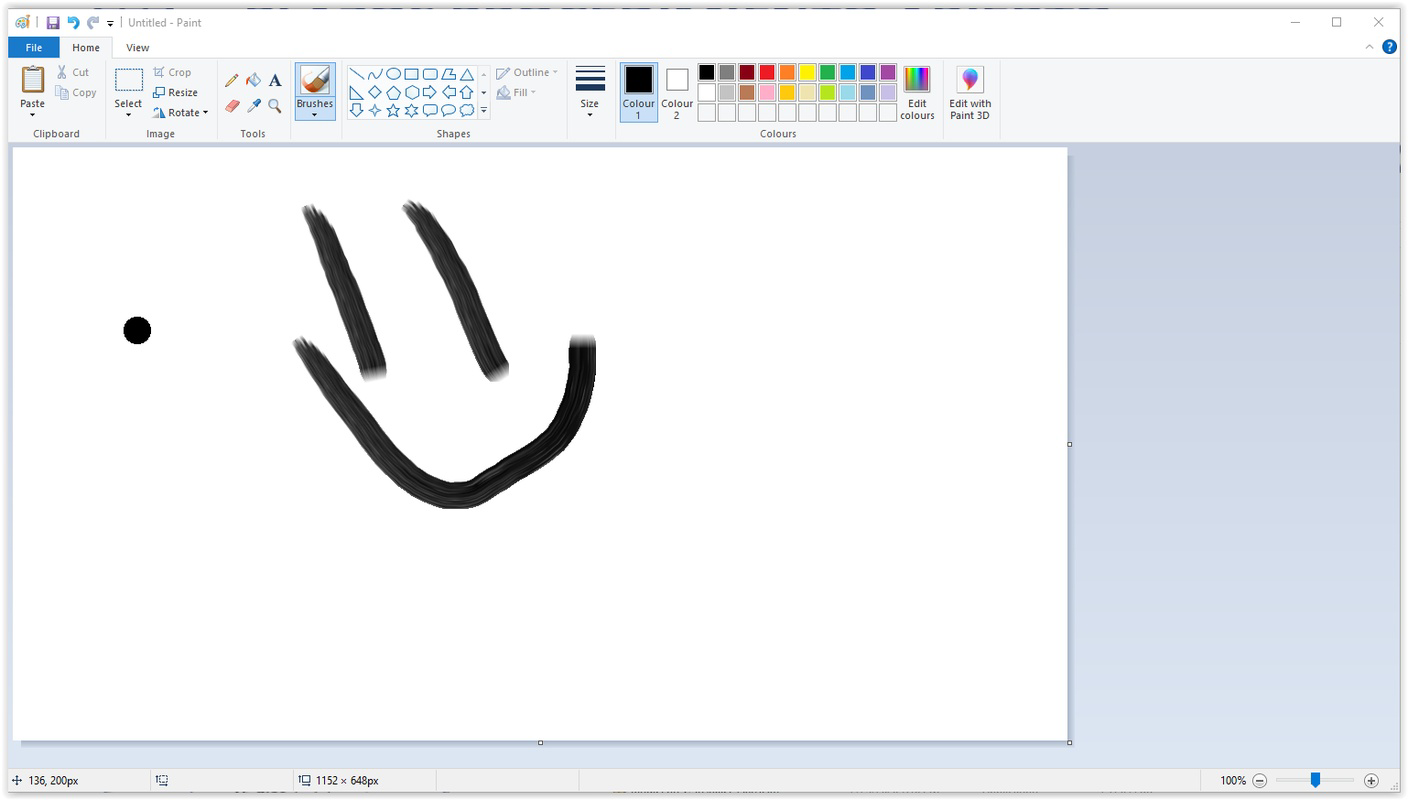Zoom in with the plus button
The width and height of the screenshot is (1408, 800).
tap(1371, 780)
